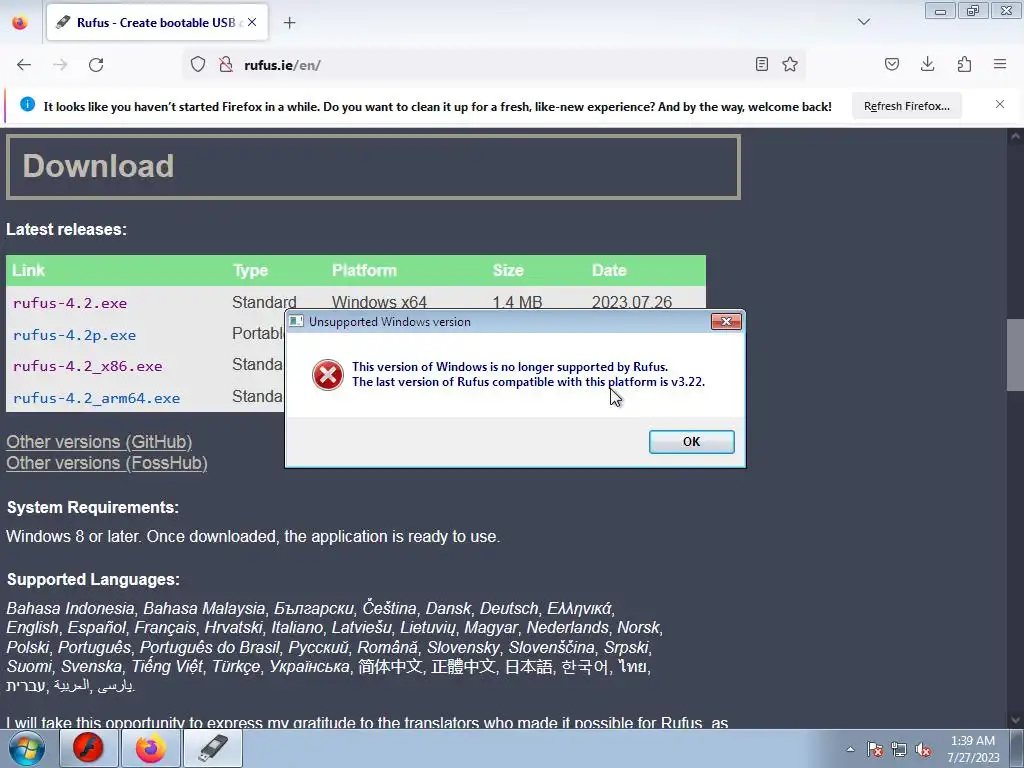The image size is (1024, 768).
Task: Close the Unsupported Windows version dialog
Action: click(x=726, y=321)
